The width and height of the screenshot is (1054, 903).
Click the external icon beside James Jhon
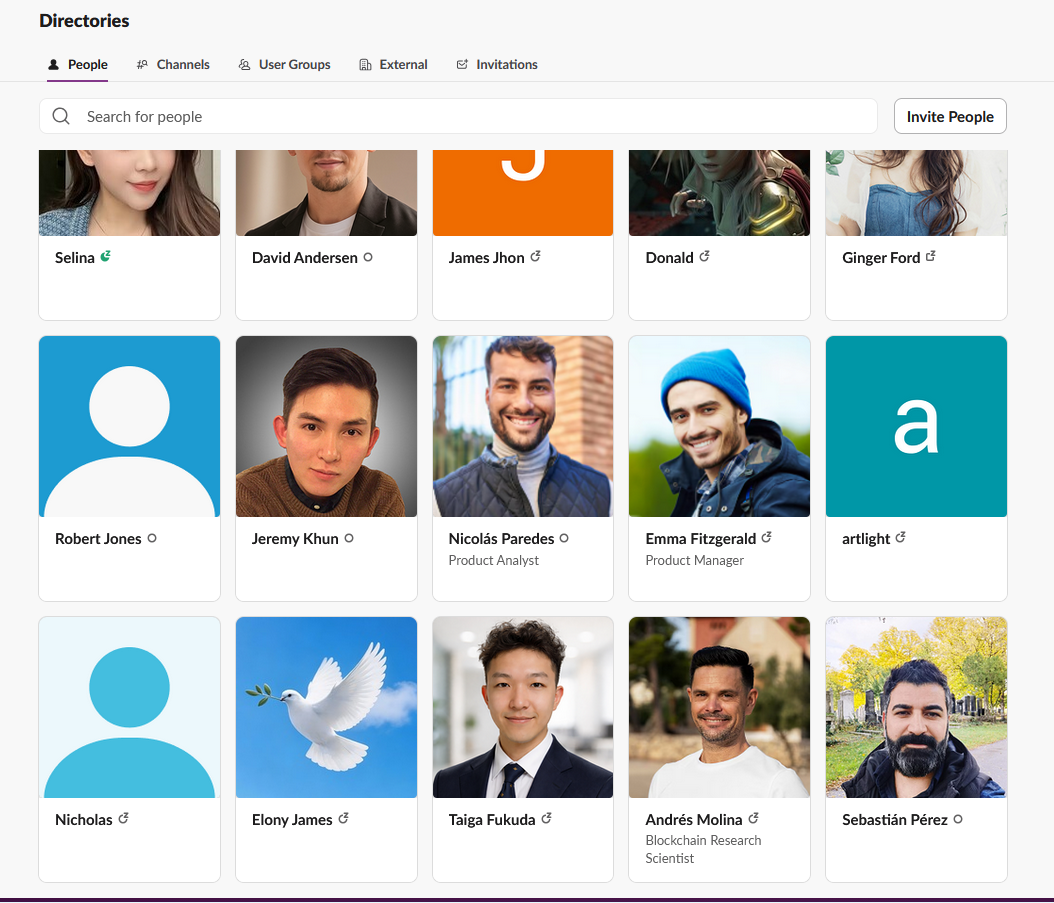pos(535,257)
